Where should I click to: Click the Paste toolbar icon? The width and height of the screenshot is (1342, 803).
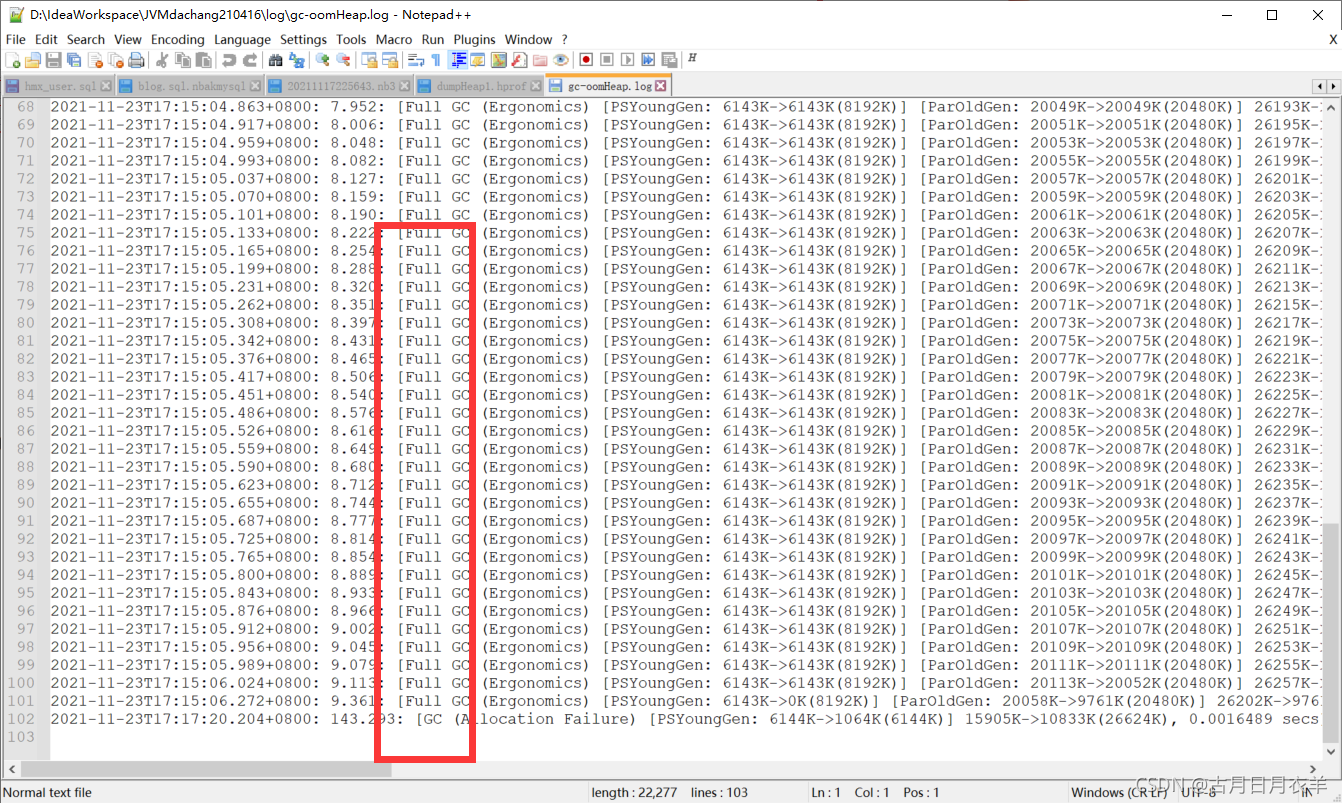point(204,60)
